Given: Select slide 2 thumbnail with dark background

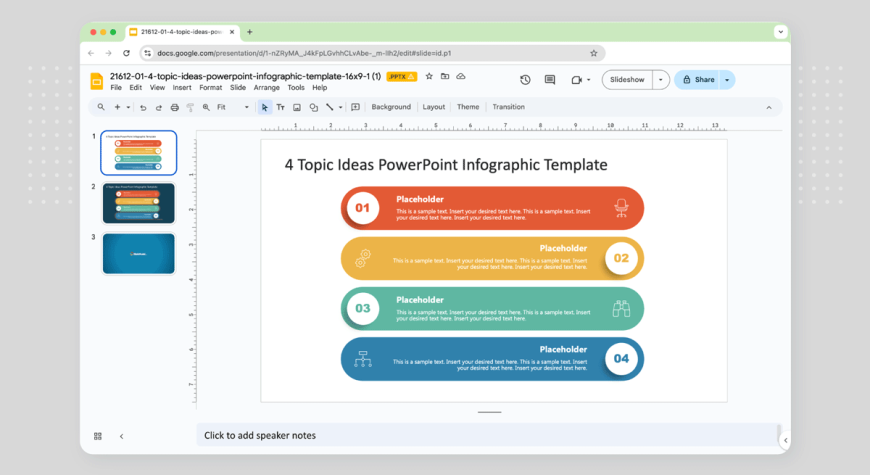Looking at the screenshot, I should pyautogui.click(x=139, y=203).
